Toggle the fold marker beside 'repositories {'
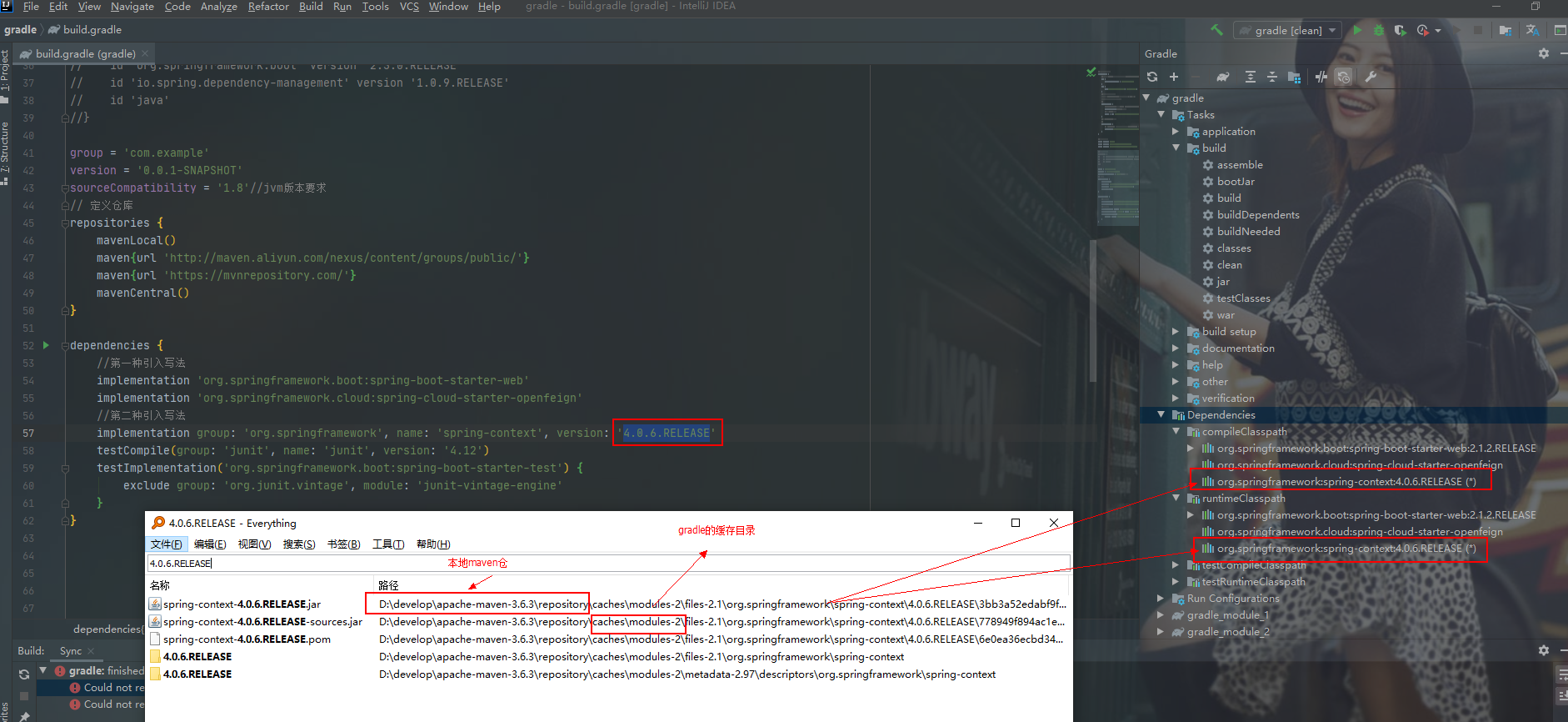This screenshot has width=1568, height=722. pos(65,223)
